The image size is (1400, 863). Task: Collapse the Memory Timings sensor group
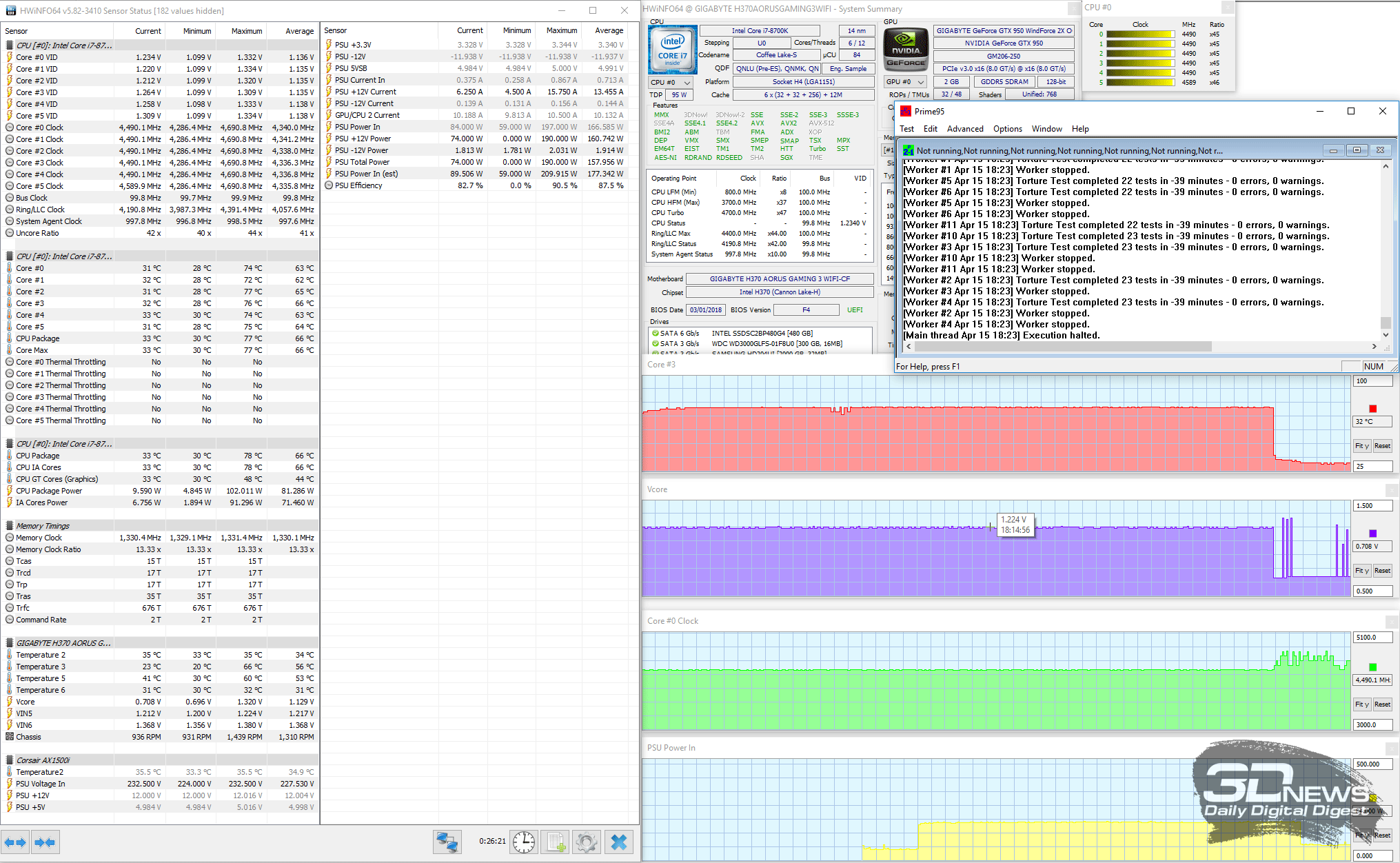pyautogui.click(x=10, y=526)
